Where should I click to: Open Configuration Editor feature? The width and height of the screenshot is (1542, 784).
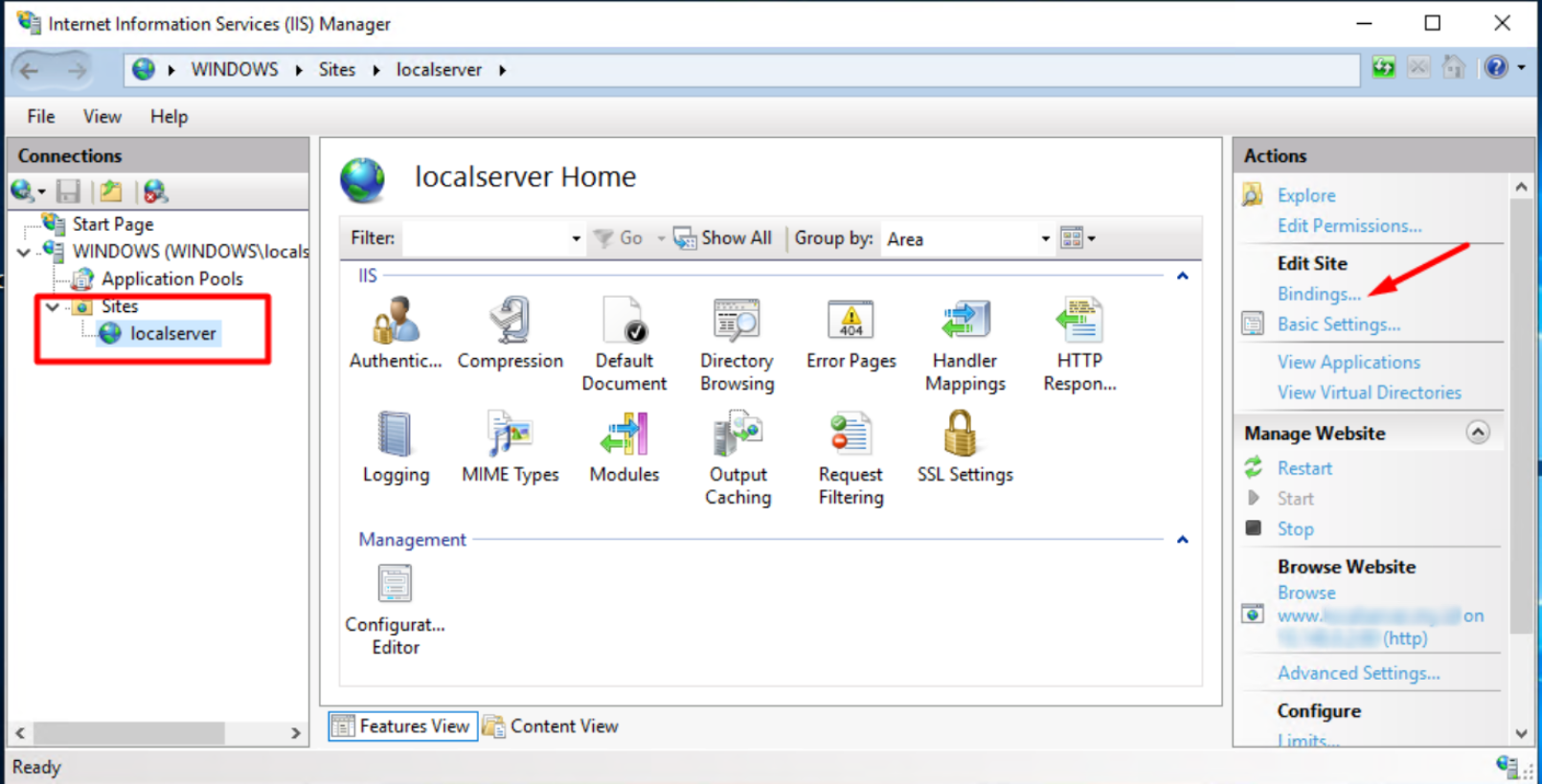pos(396,610)
